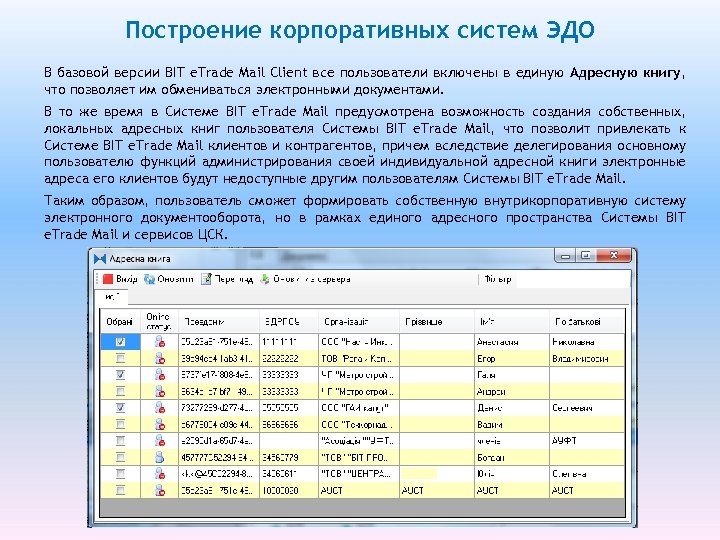Click the Перегляд toolbar button label
The width and height of the screenshot is (720, 540).
click(234, 279)
